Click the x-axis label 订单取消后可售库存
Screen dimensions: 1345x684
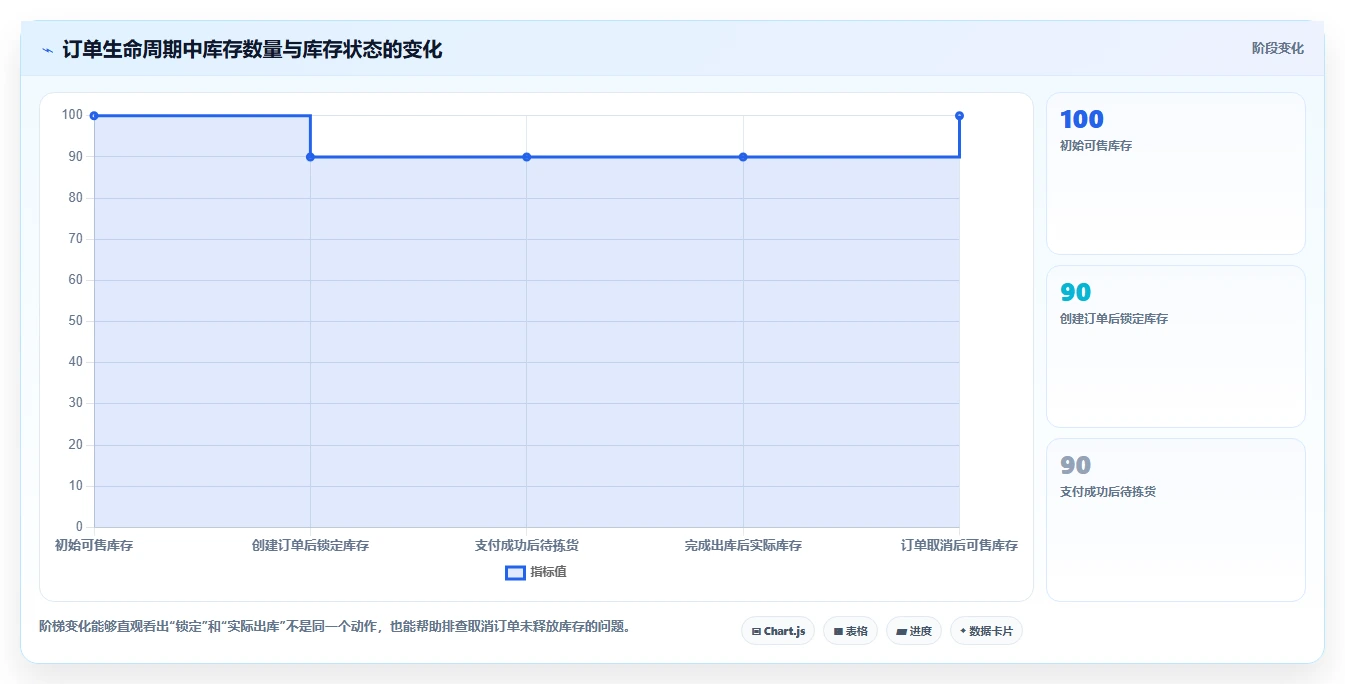pyautogui.click(x=959, y=545)
